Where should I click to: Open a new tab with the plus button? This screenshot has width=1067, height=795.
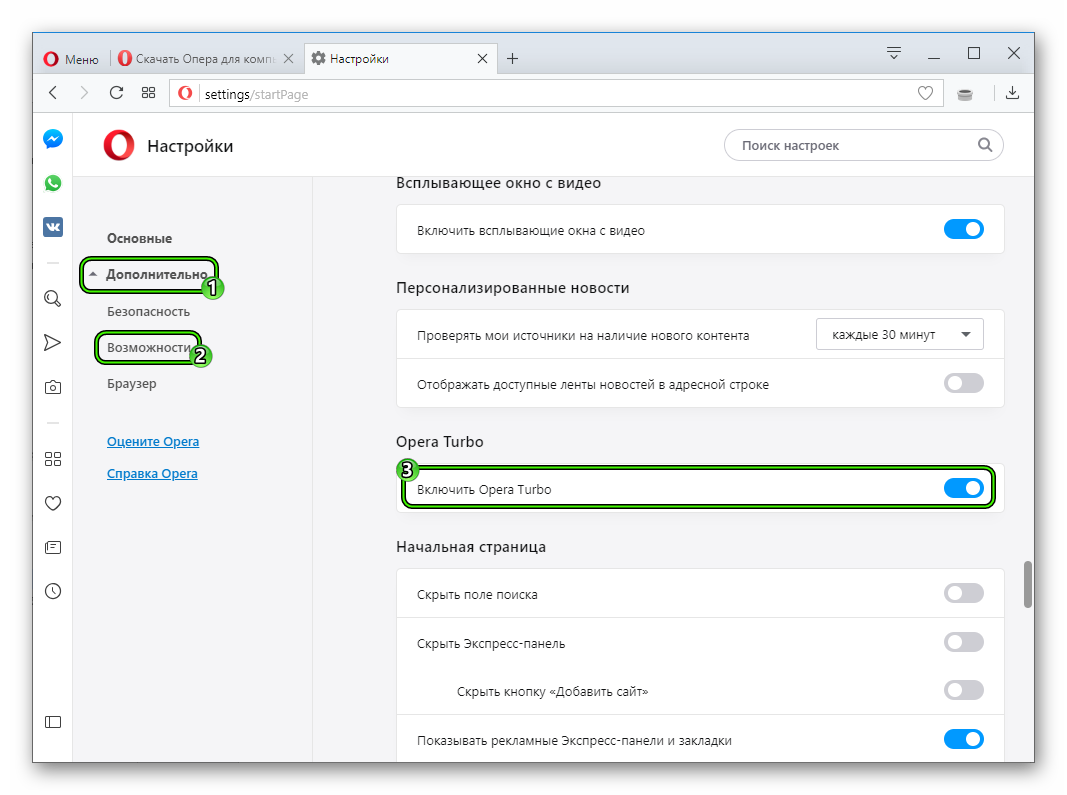(512, 59)
